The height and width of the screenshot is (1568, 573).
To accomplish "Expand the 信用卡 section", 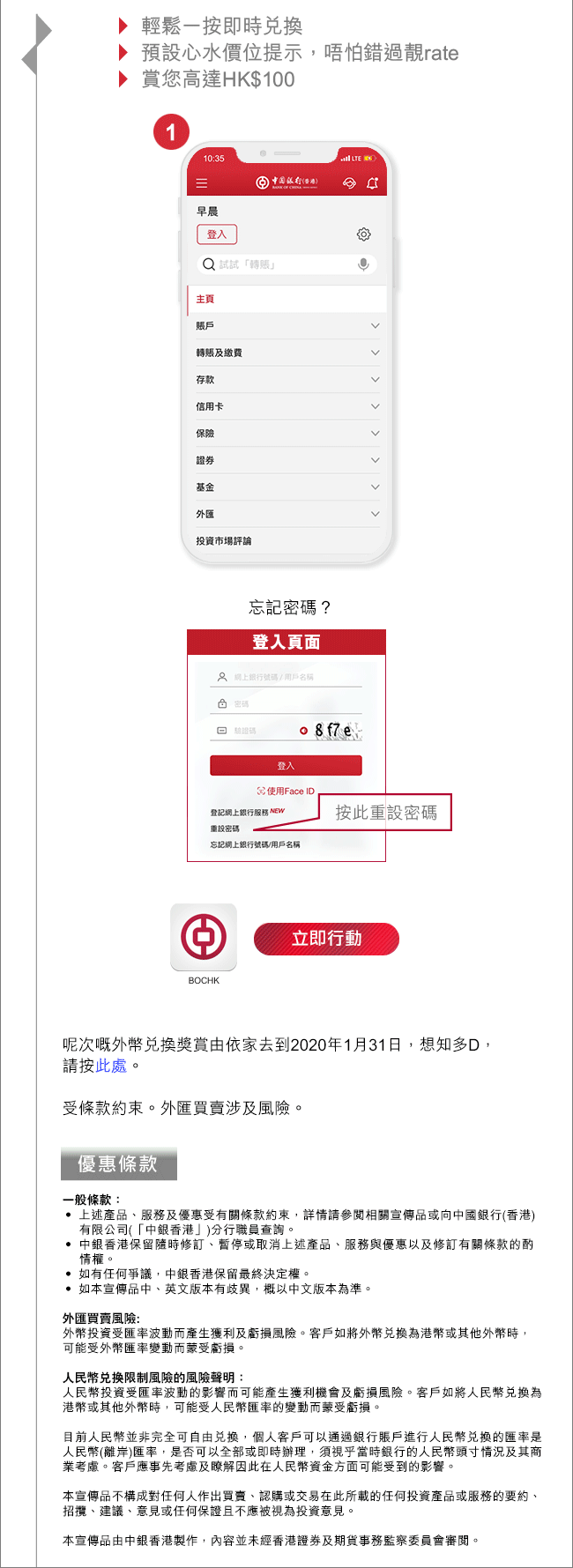I will coord(286,406).
